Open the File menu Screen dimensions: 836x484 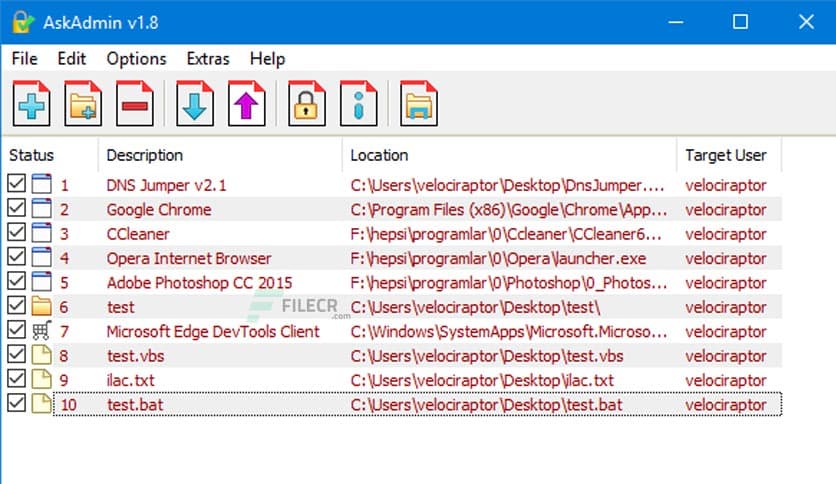click(25, 59)
